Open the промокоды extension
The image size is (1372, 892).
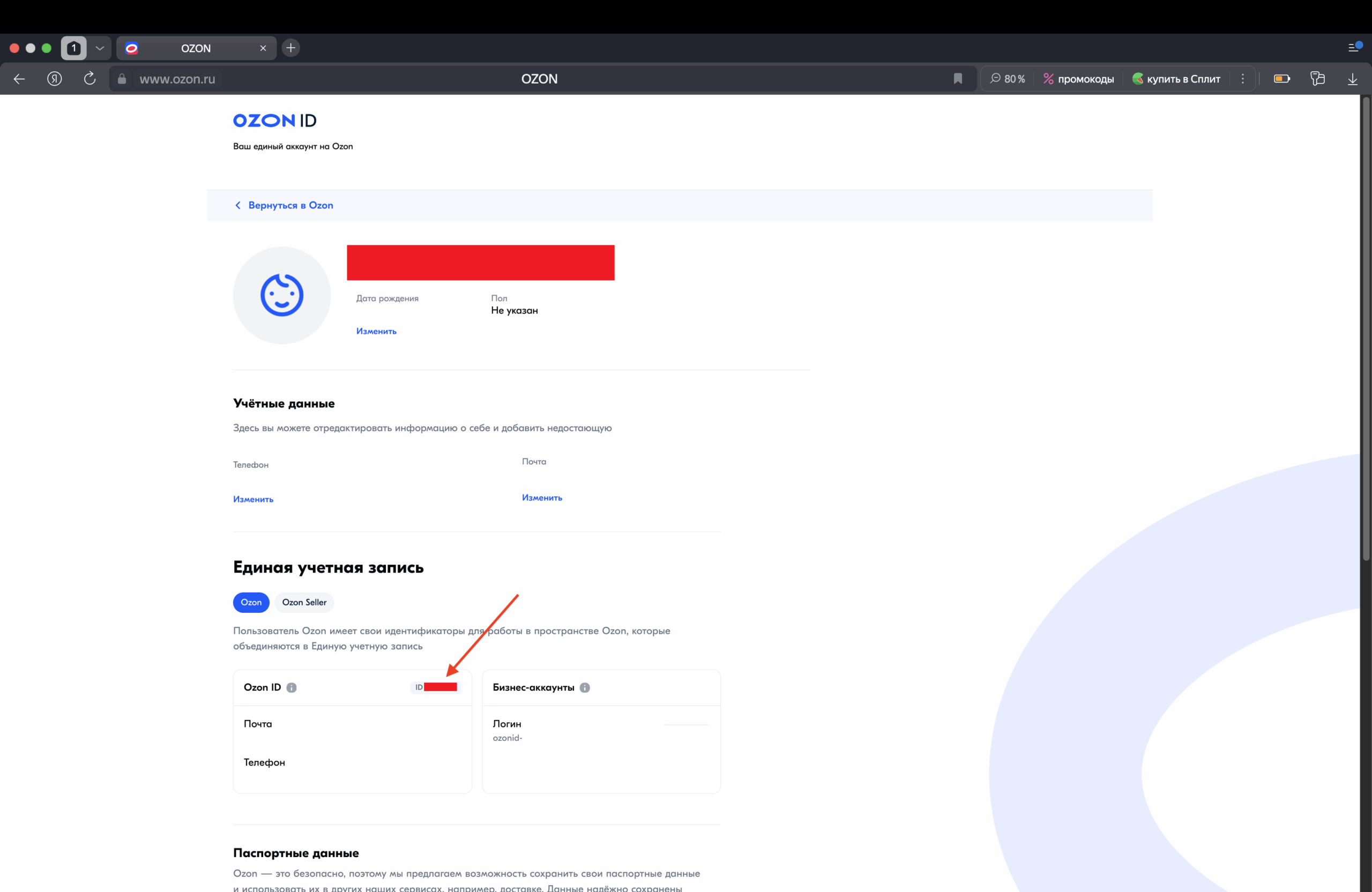(1078, 79)
